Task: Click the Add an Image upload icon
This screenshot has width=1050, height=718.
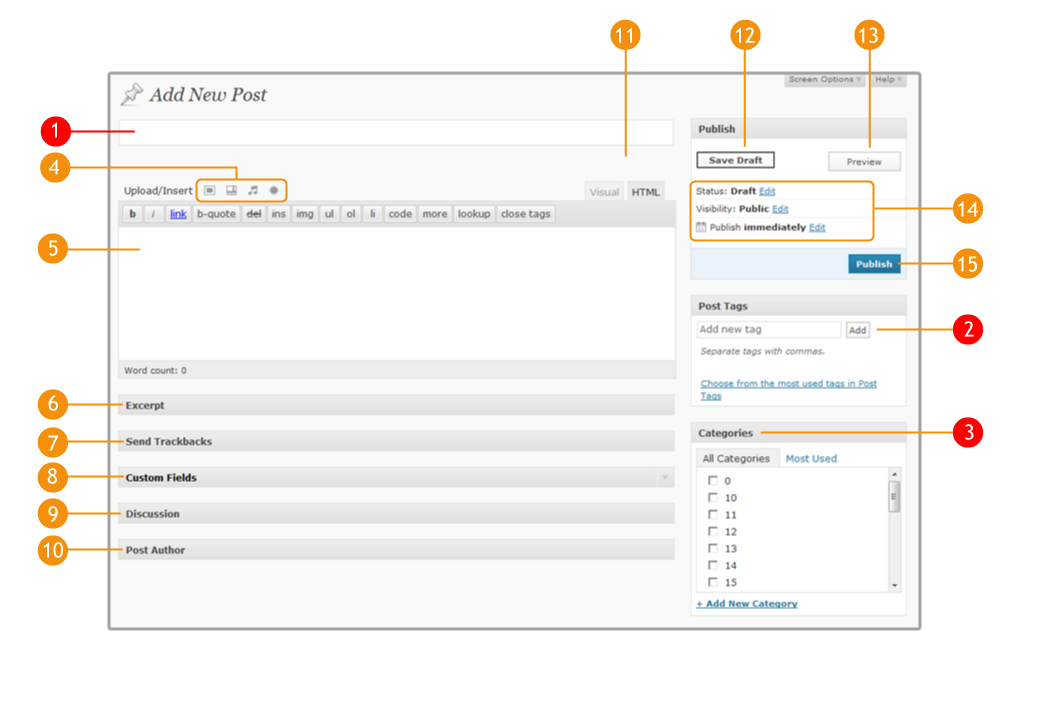Action: 210,190
